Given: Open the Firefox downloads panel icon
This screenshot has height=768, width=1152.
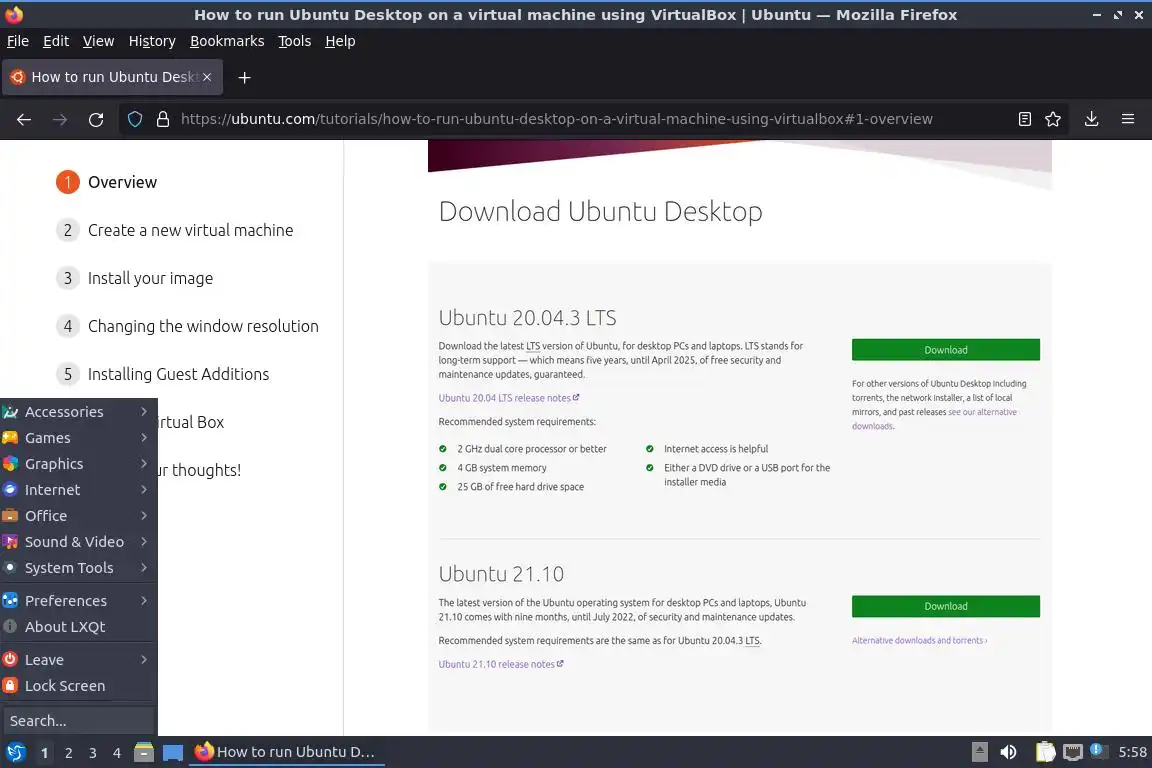Looking at the screenshot, I should tap(1092, 119).
